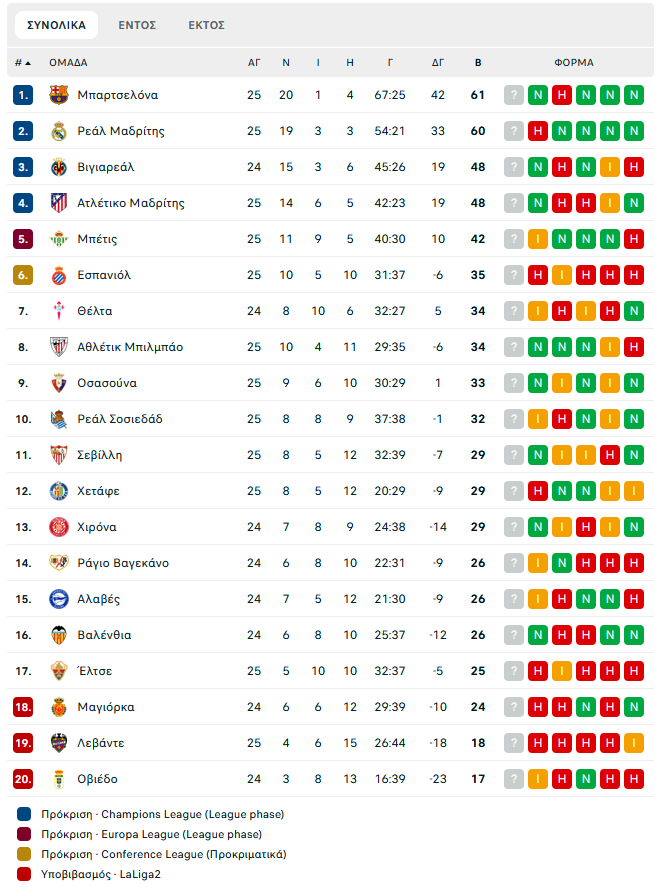Click the Champions League blue legend swatch

24,815
